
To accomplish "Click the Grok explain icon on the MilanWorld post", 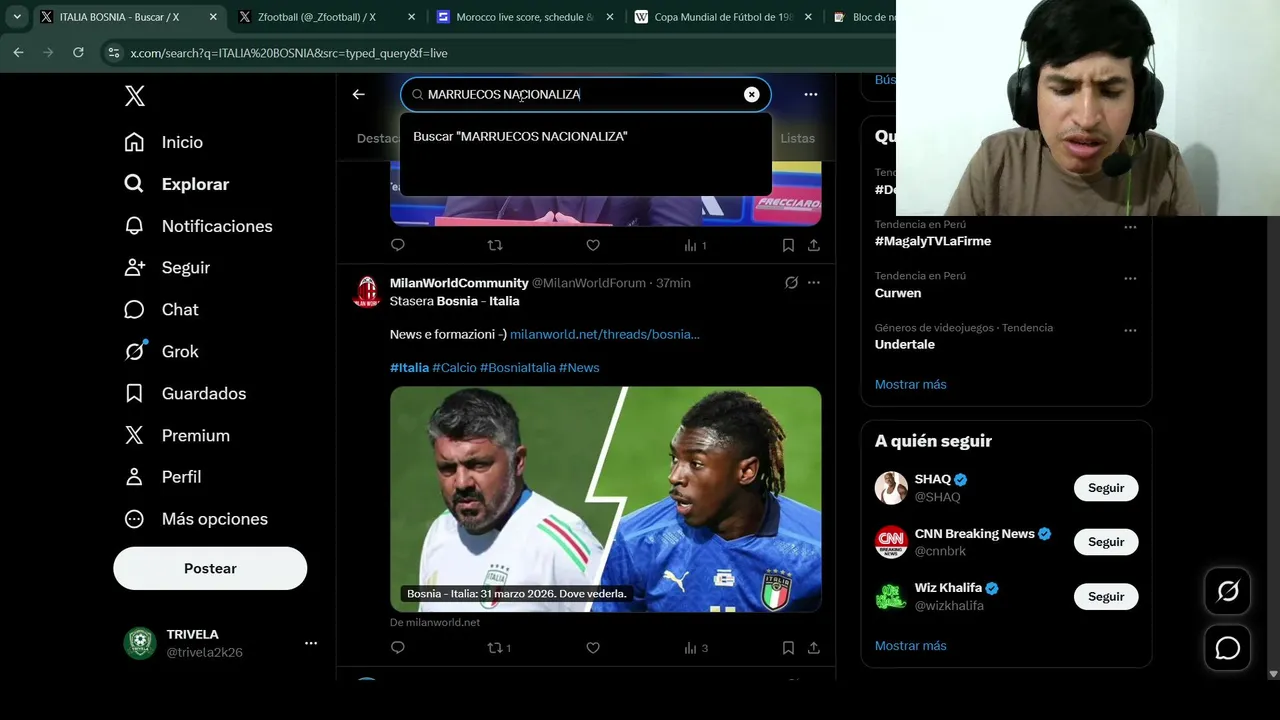I will tap(791, 283).
